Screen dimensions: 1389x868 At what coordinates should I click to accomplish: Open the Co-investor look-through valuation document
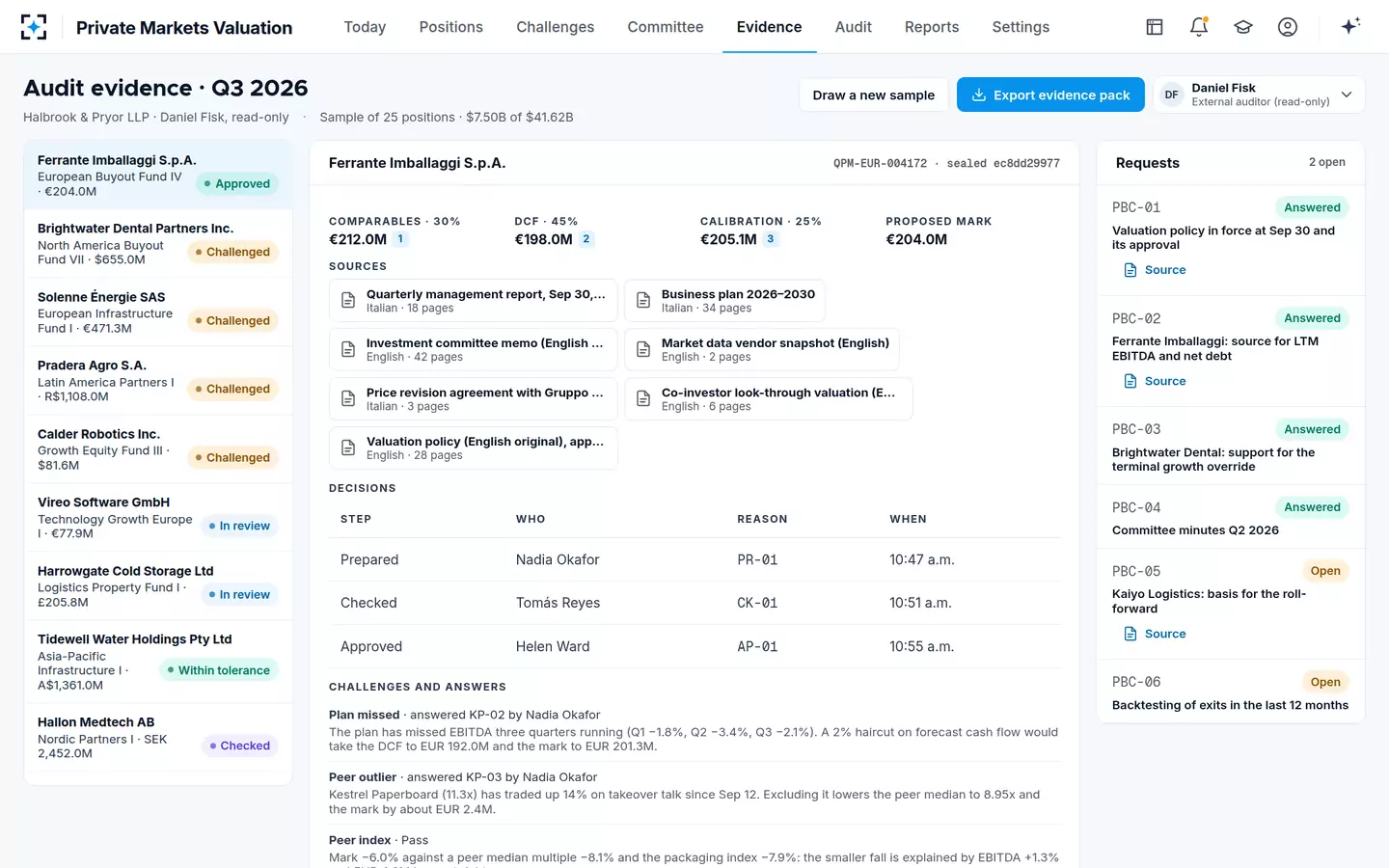[x=768, y=399]
